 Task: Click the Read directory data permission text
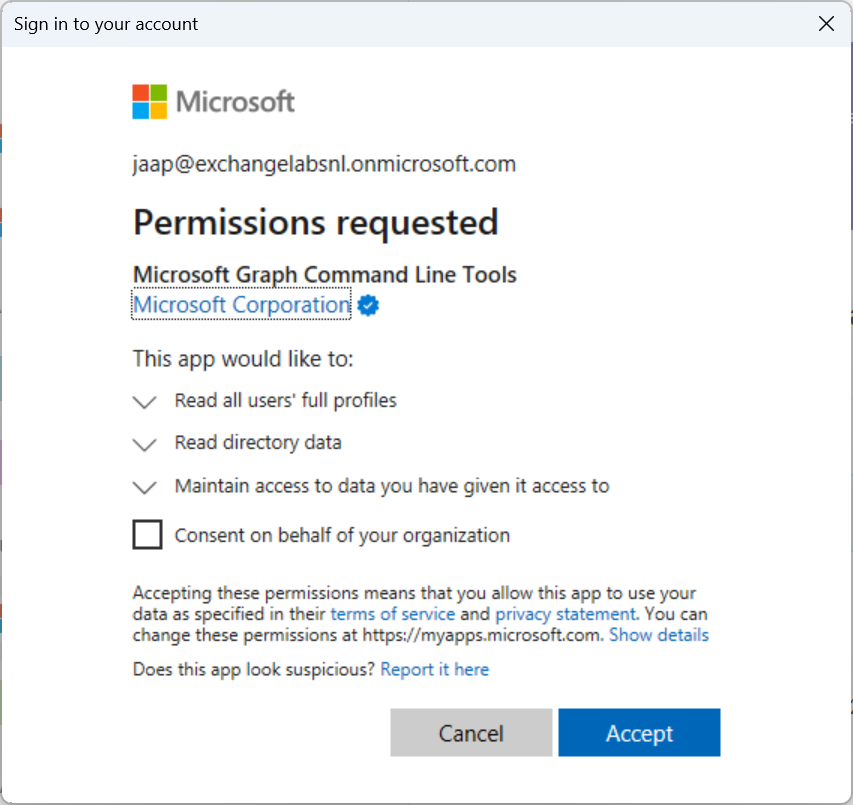click(258, 443)
